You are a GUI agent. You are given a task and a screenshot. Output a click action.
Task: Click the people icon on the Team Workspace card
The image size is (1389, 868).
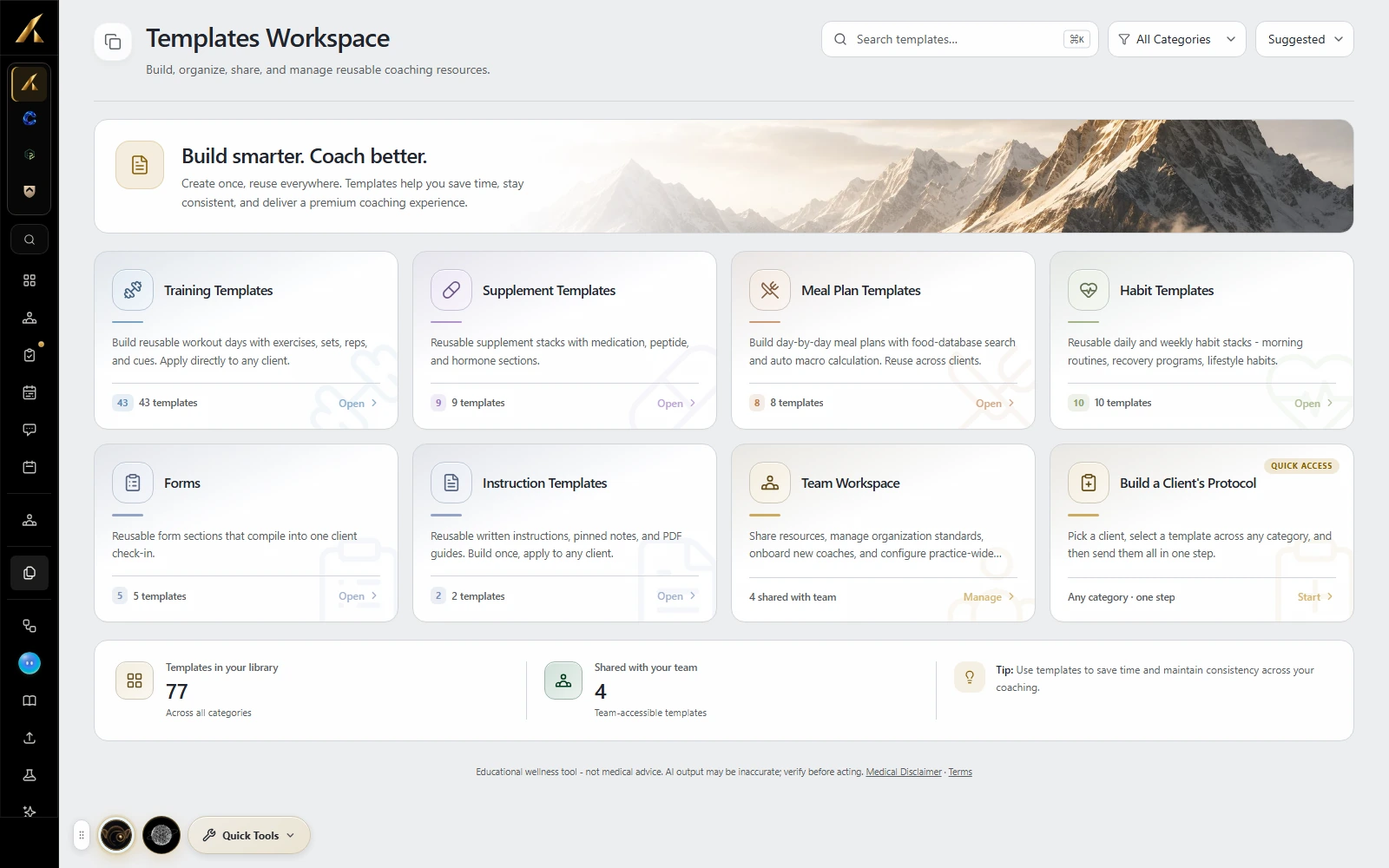[x=770, y=483]
